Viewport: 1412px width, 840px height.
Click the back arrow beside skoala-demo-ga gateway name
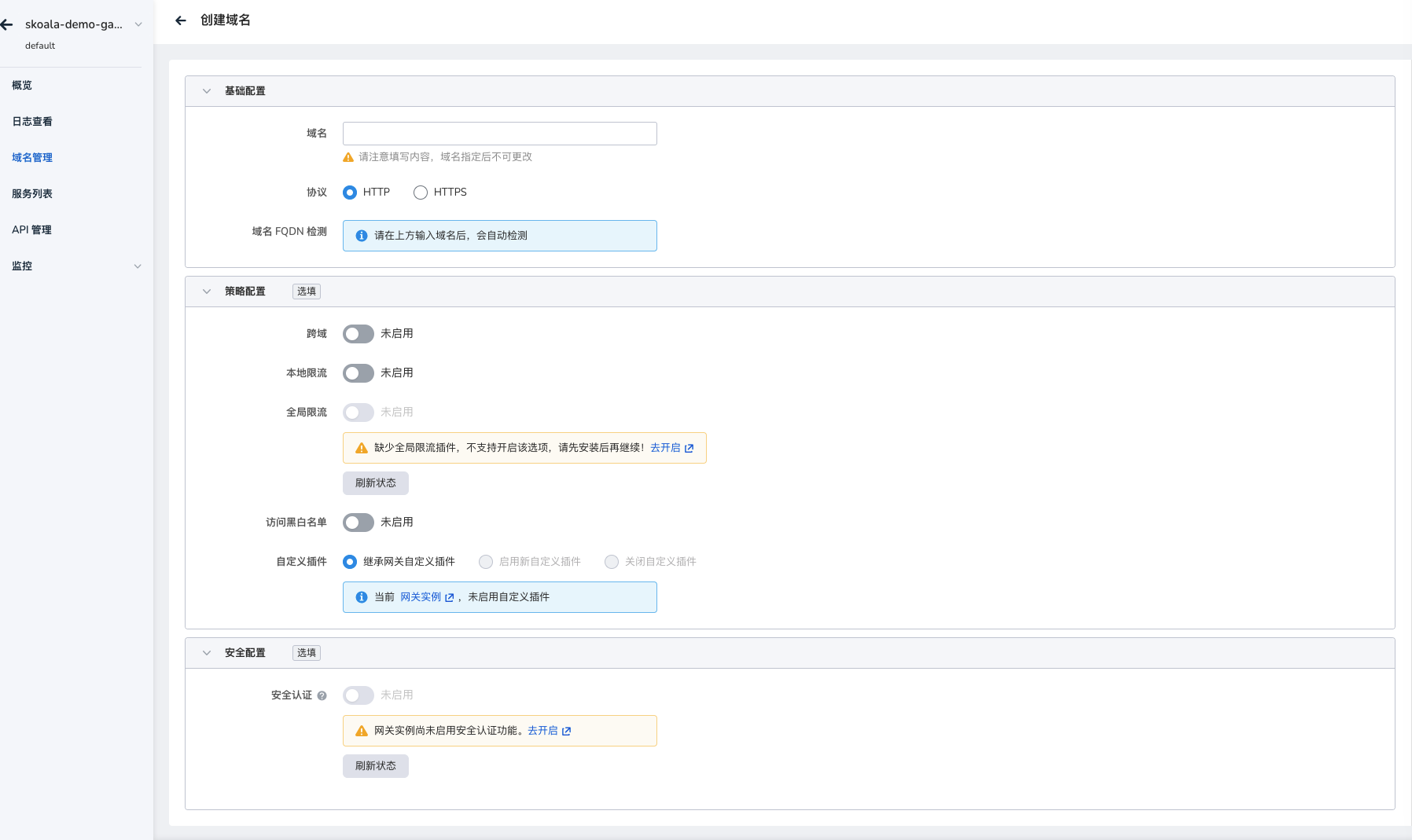pos(7,25)
